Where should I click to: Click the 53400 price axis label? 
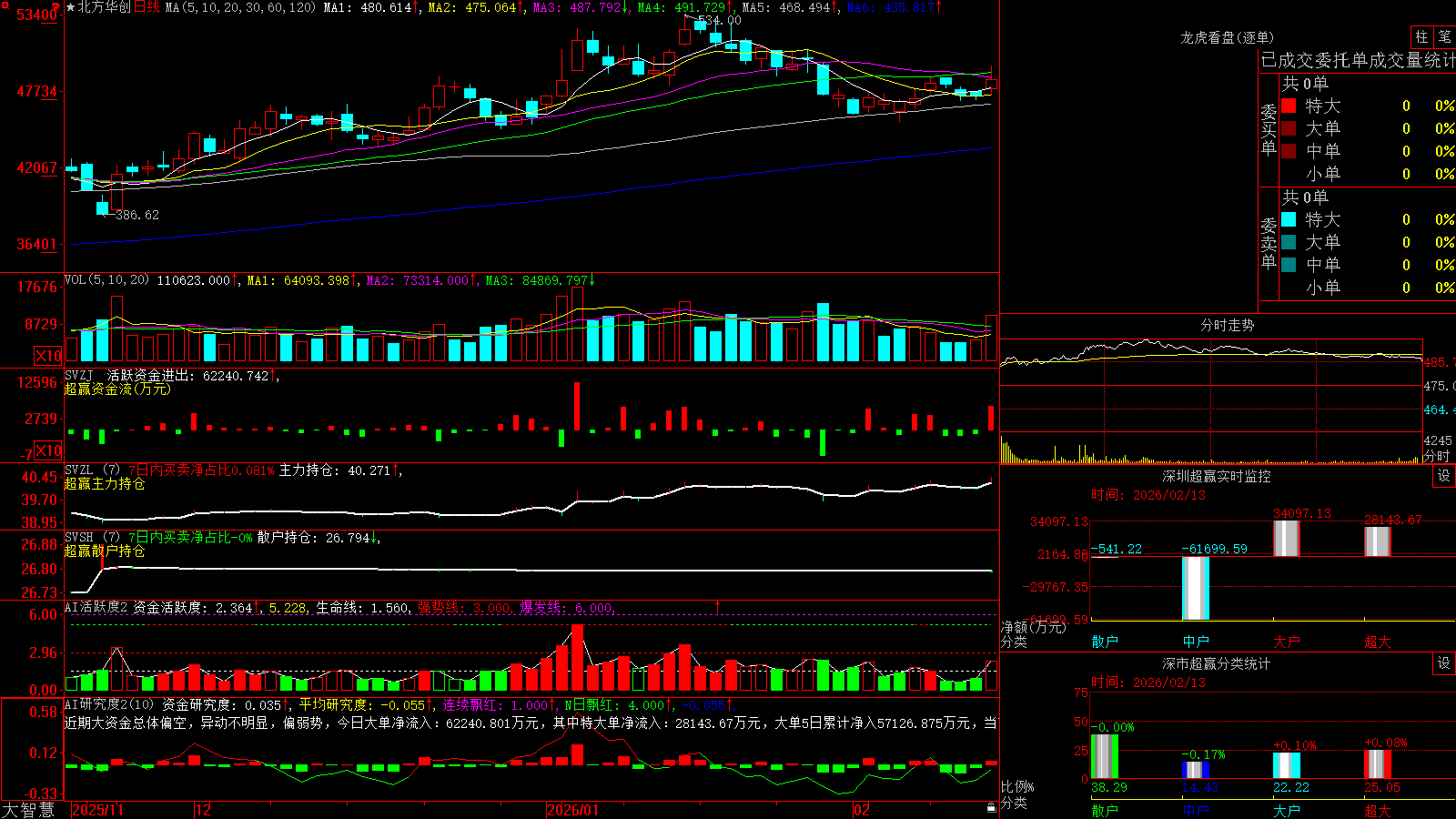(36, 15)
